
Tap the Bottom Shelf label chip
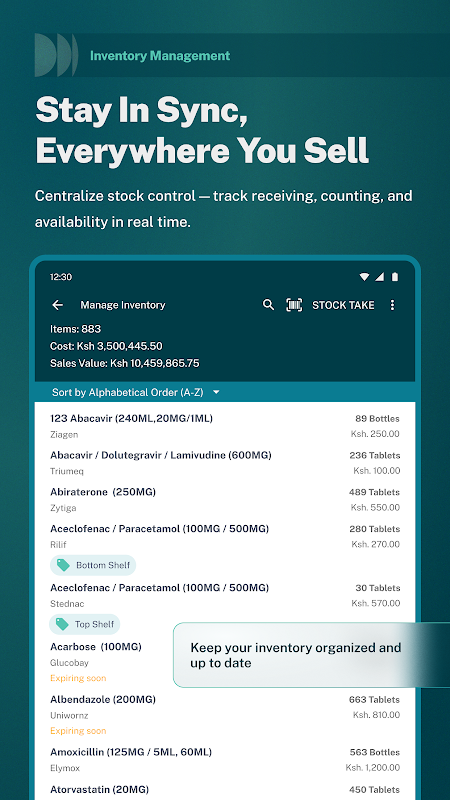pos(93,565)
